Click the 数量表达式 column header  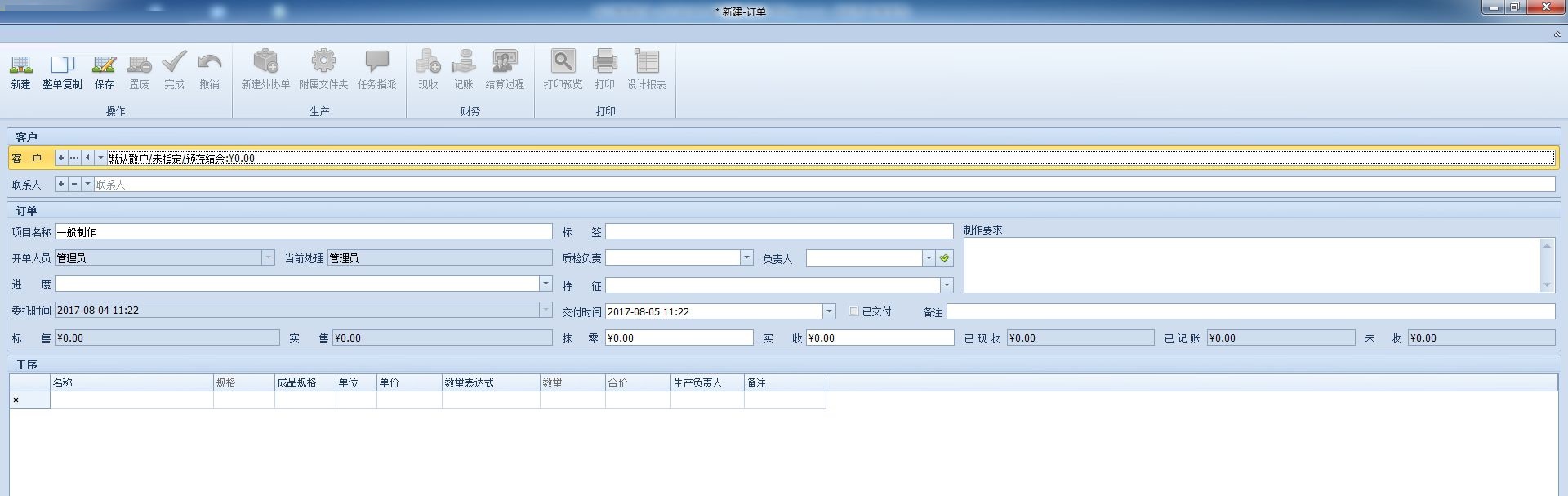point(491,382)
